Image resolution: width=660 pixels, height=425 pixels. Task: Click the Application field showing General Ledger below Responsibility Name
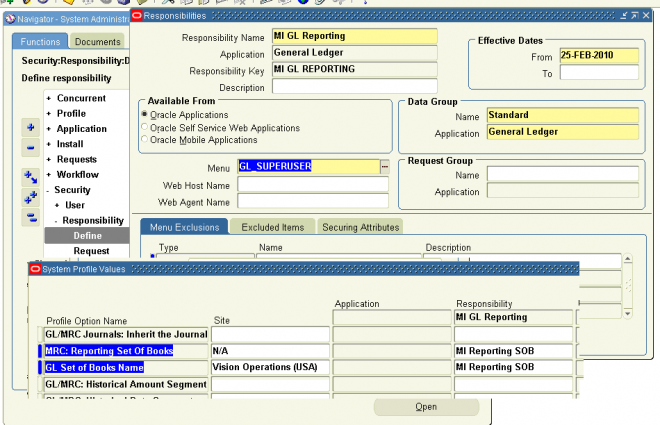[355, 53]
